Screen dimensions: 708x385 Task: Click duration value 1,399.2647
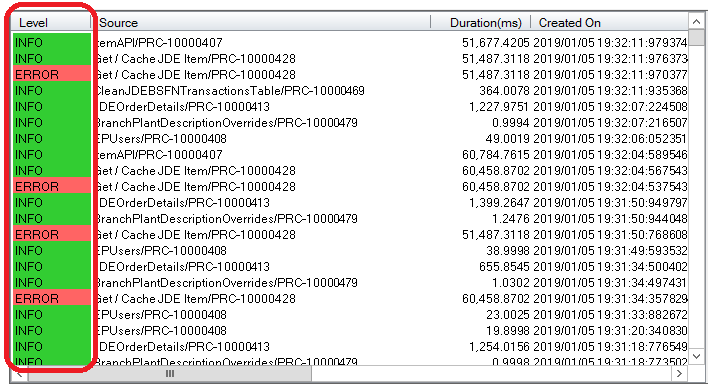click(x=499, y=203)
